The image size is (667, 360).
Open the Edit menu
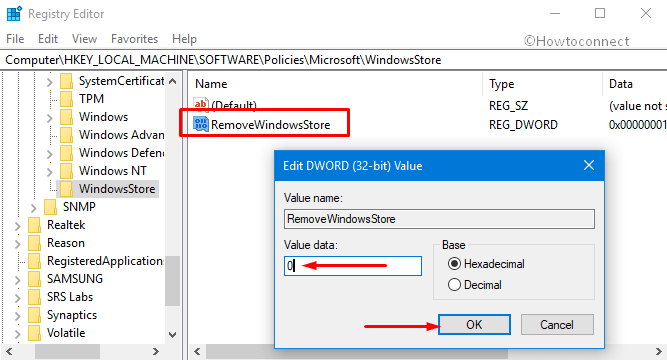(48, 39)
